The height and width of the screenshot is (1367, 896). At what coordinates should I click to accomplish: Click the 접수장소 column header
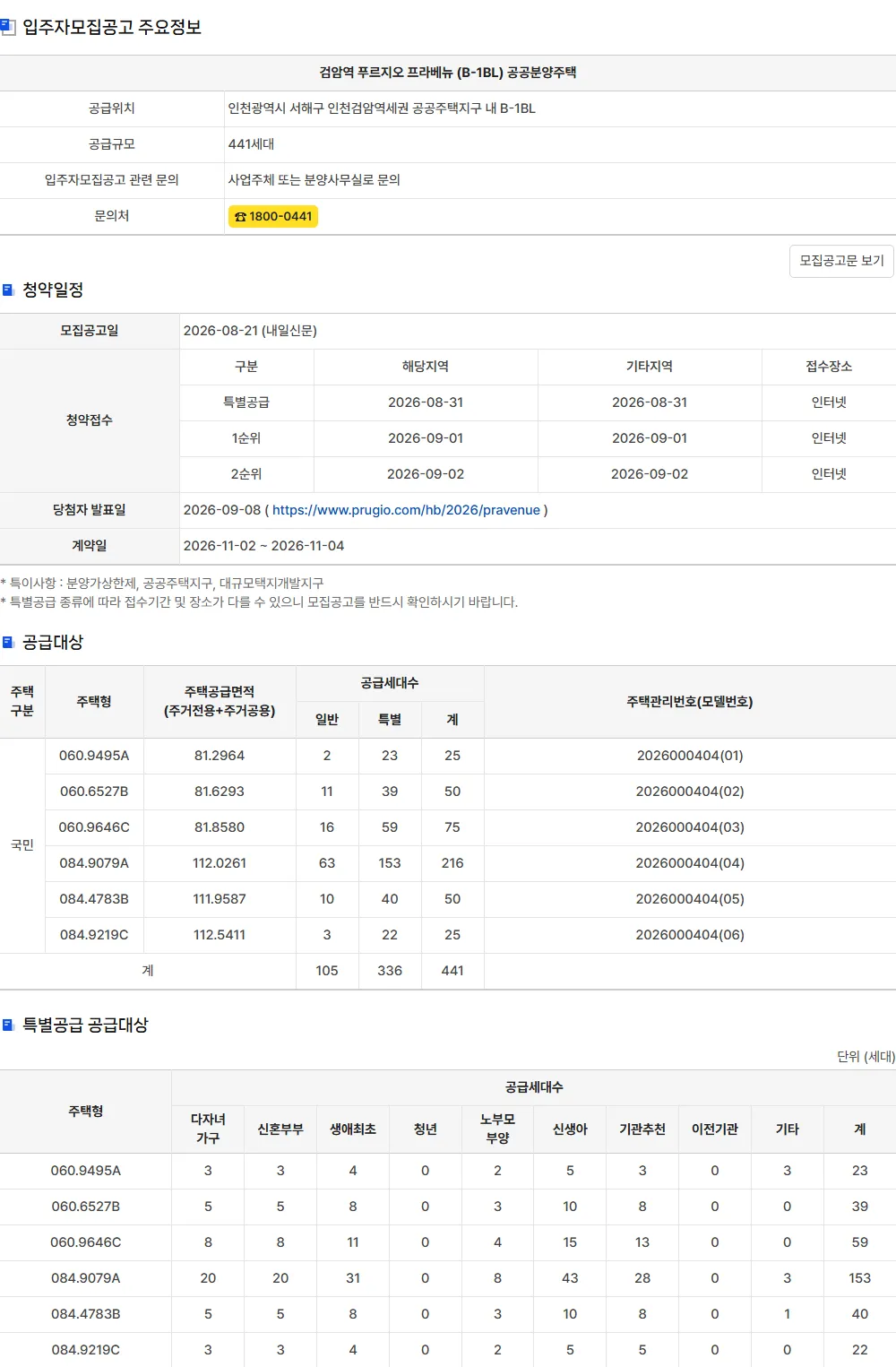pyautogui.click(x=829, y=367)
